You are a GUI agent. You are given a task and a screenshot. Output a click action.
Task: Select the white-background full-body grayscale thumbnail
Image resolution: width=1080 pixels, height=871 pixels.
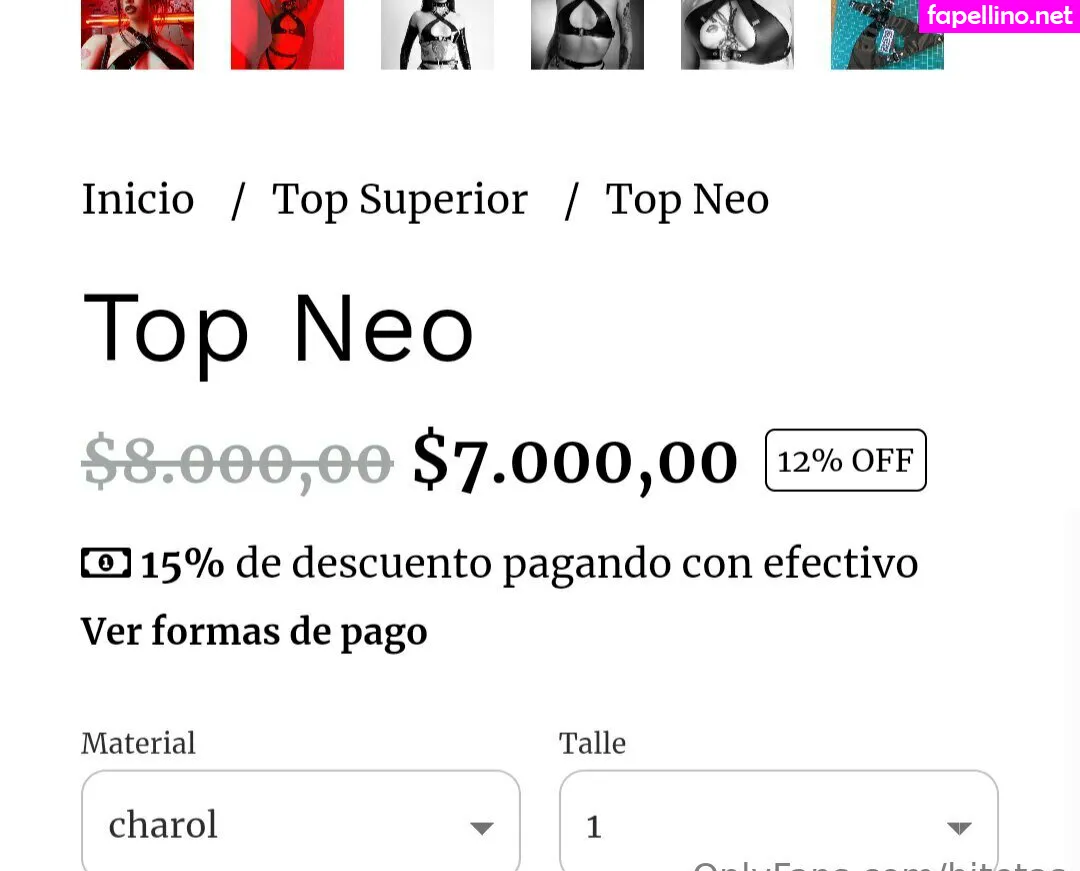(x=437, y=34)
